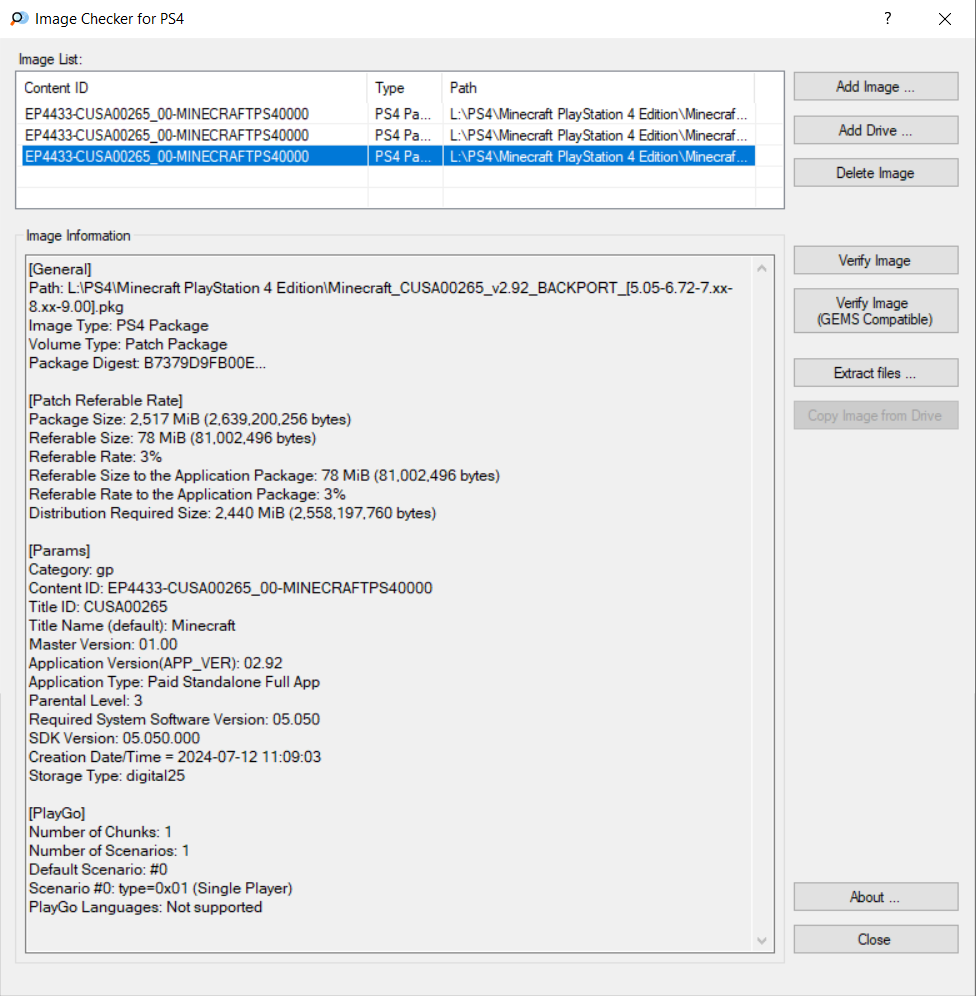Click the Parental Level: 3 line

[x=86, y=701]
